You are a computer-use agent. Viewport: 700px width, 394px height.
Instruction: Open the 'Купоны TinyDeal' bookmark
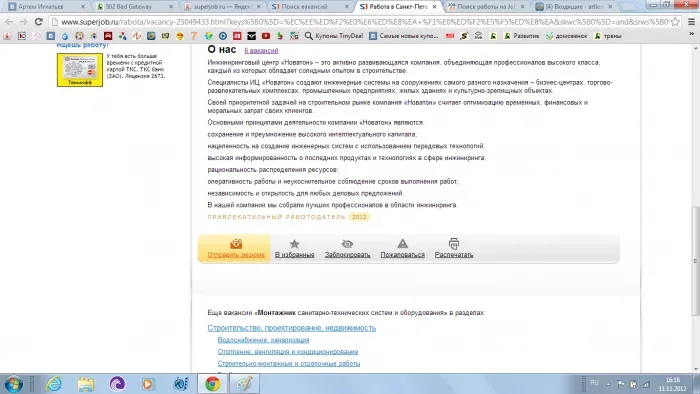coord(334,36)
